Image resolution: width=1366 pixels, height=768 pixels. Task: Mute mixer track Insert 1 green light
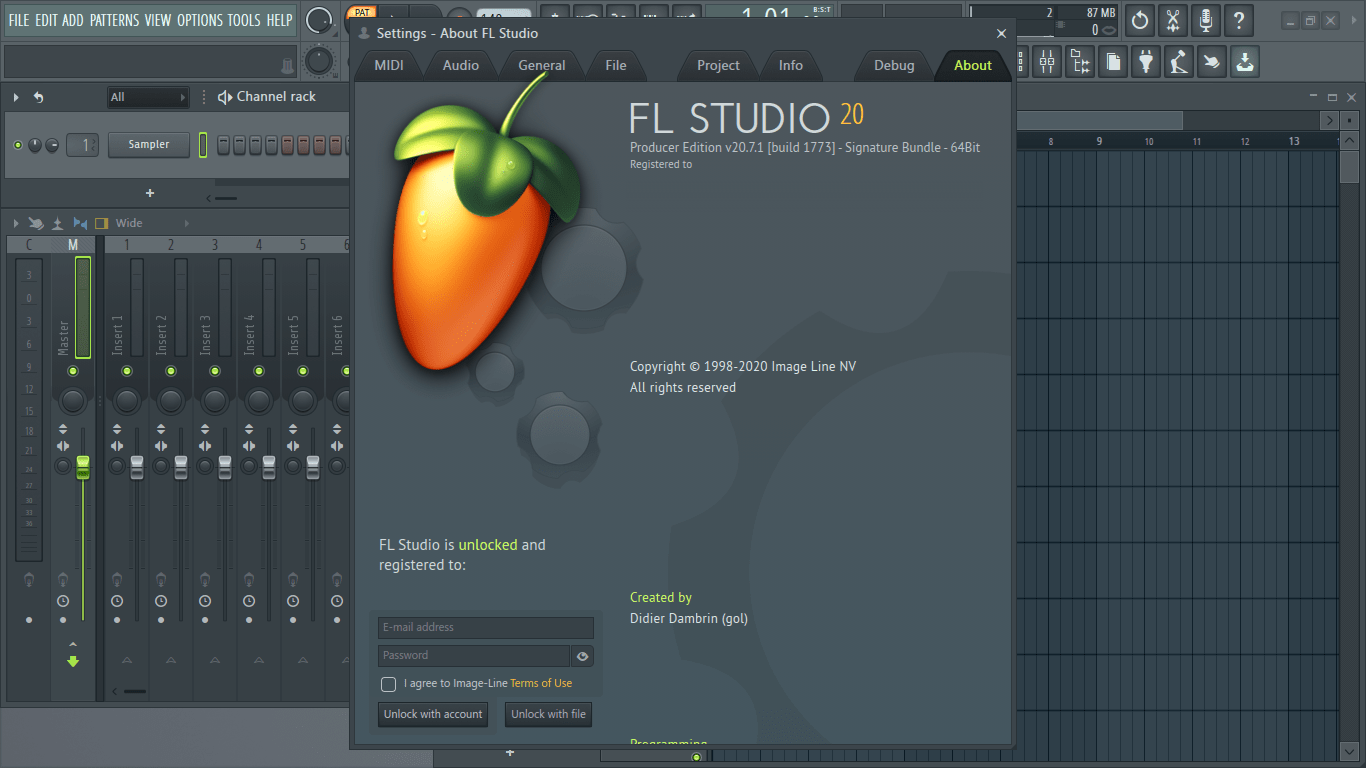click(127, 371)
